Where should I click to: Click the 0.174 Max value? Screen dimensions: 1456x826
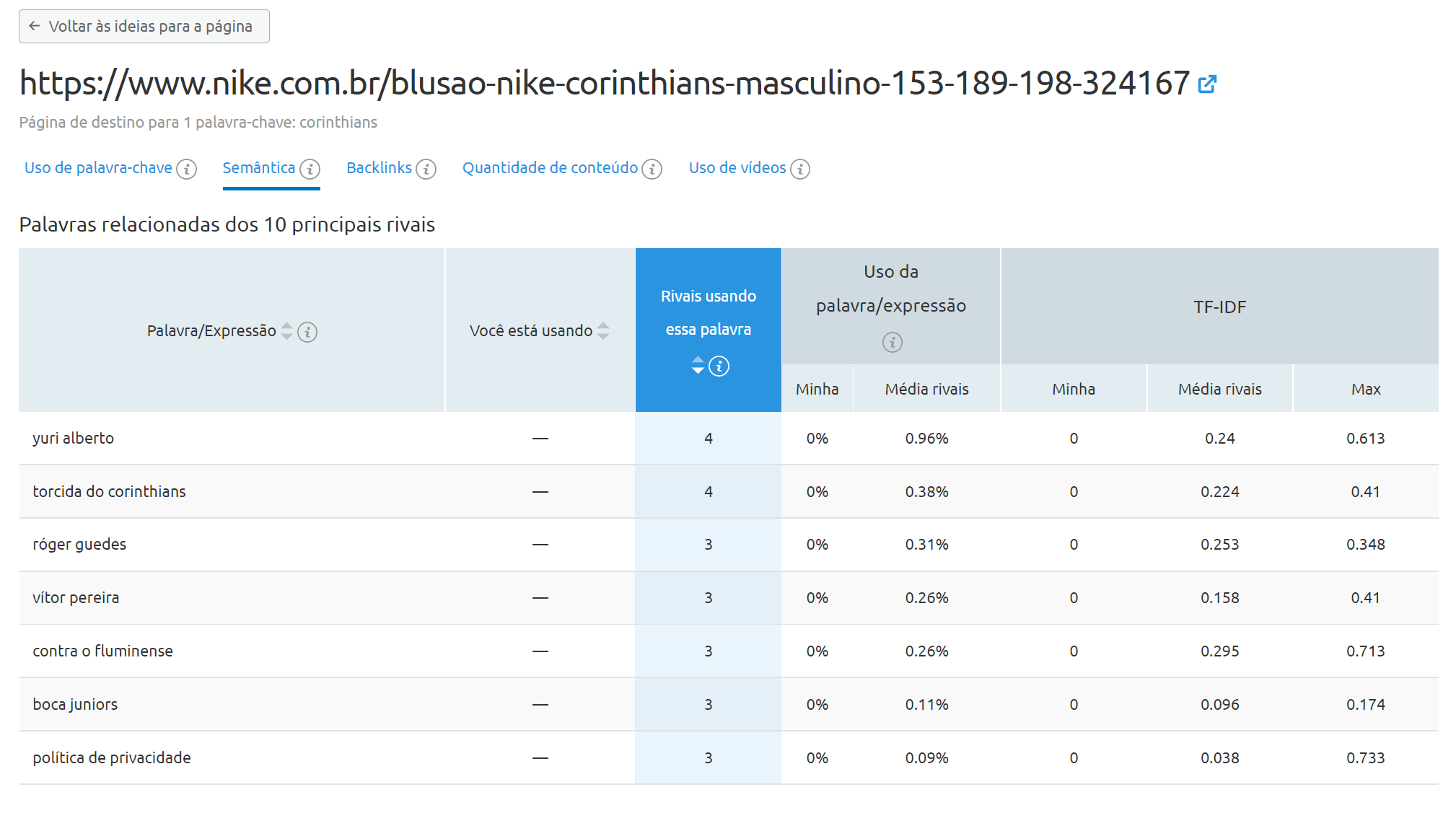1366,705
